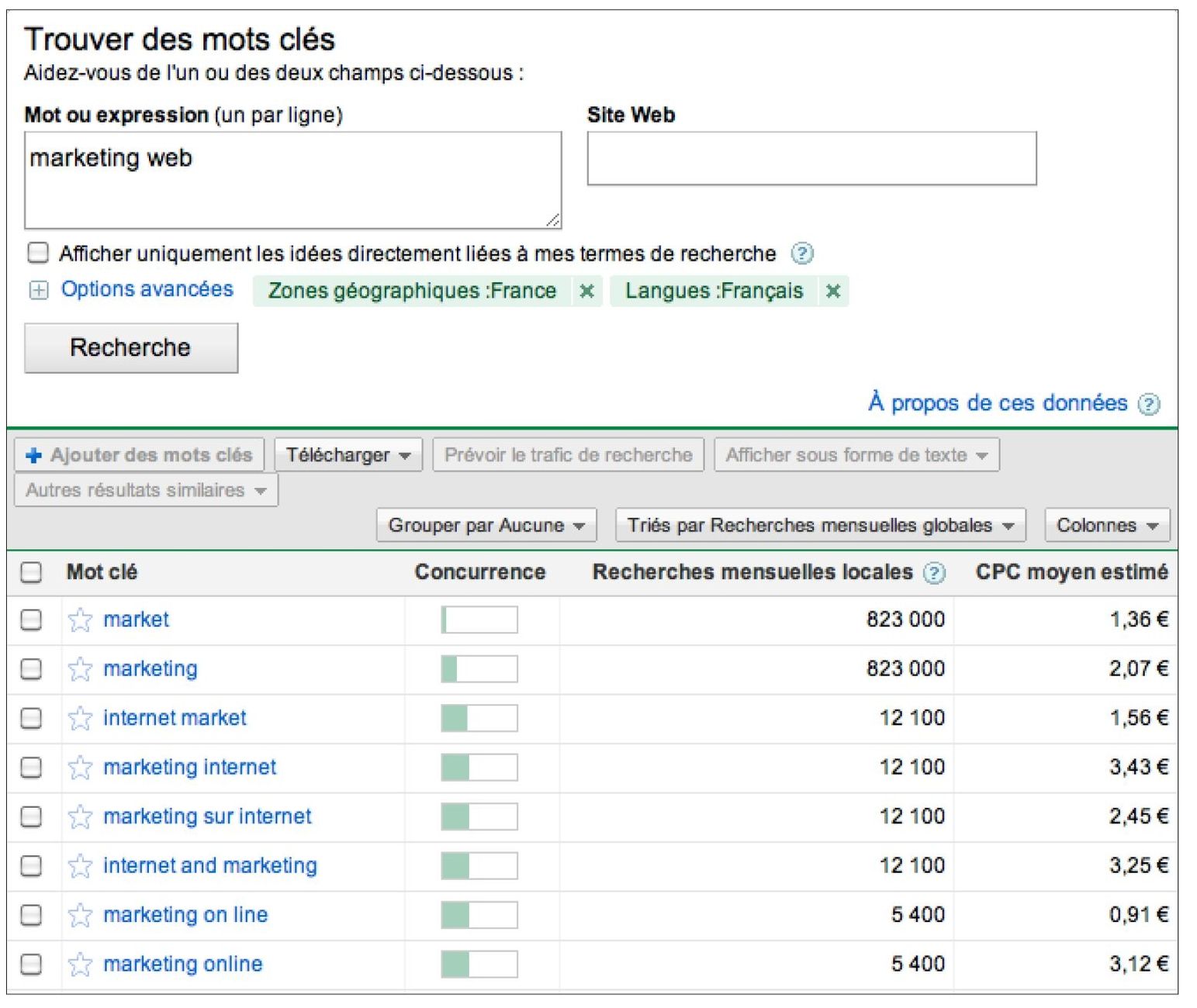Click the competition bar for 'marketing'
This screenshot has width=1197, height=1008.
479,669
